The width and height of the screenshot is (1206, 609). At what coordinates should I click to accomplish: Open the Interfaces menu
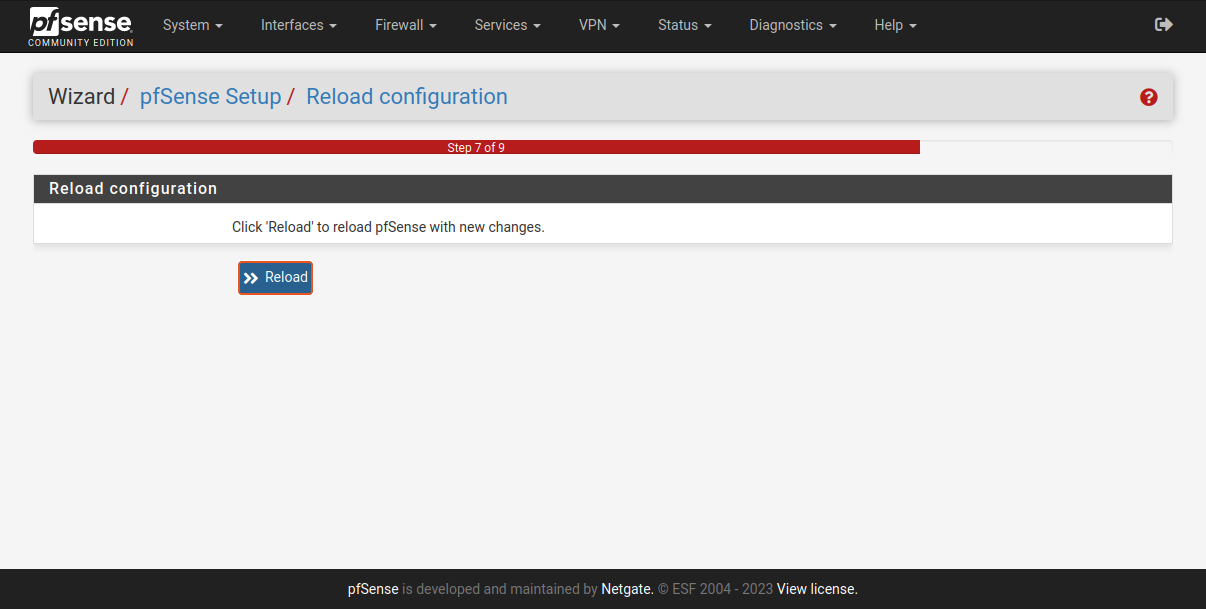(298, 25)
